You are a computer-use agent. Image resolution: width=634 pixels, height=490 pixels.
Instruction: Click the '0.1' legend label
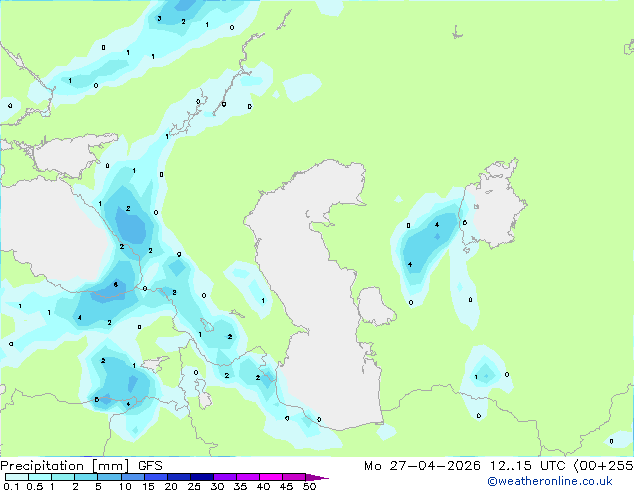tap(11, 486)
